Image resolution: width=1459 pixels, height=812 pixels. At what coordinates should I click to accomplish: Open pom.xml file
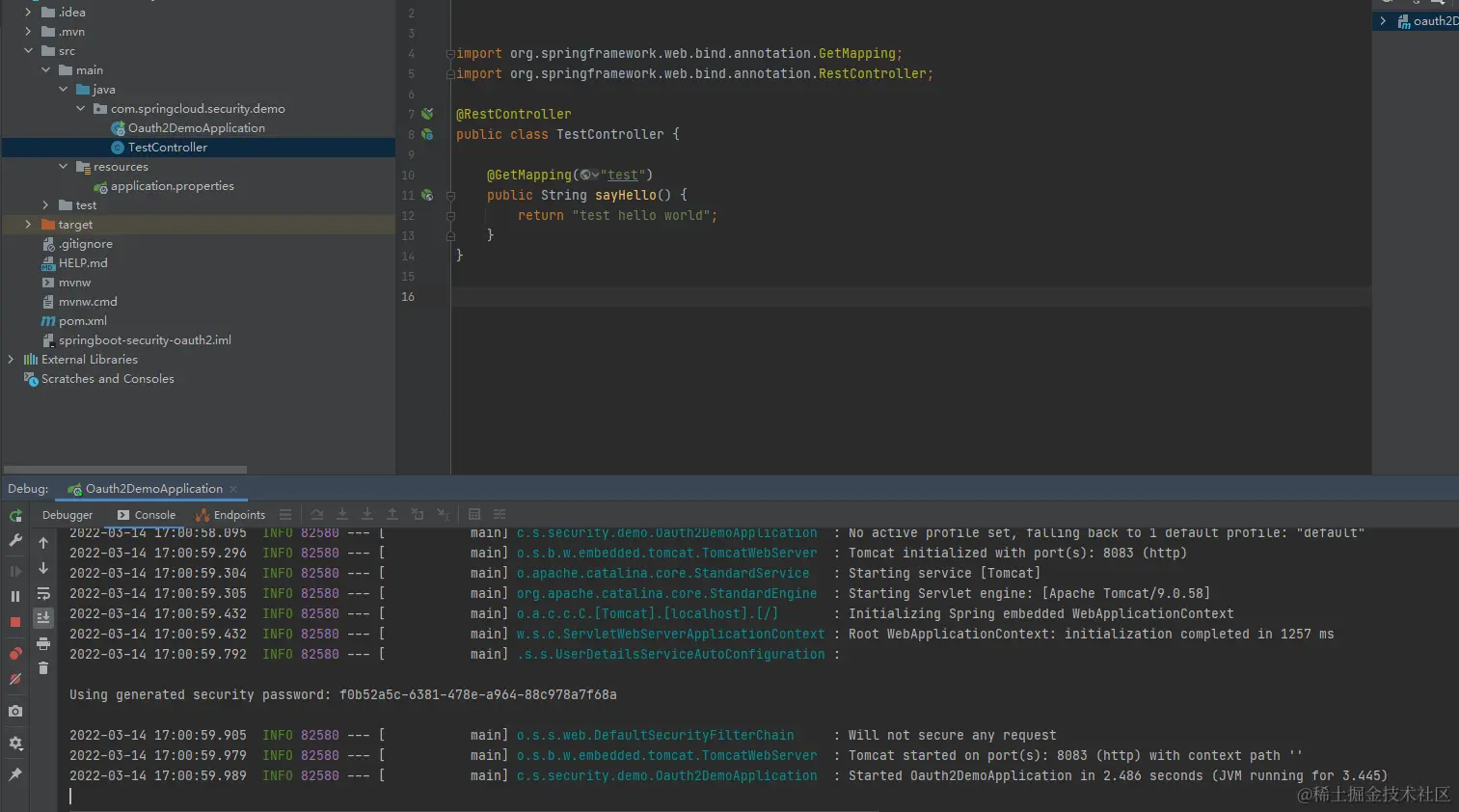(x=83, y=321)
